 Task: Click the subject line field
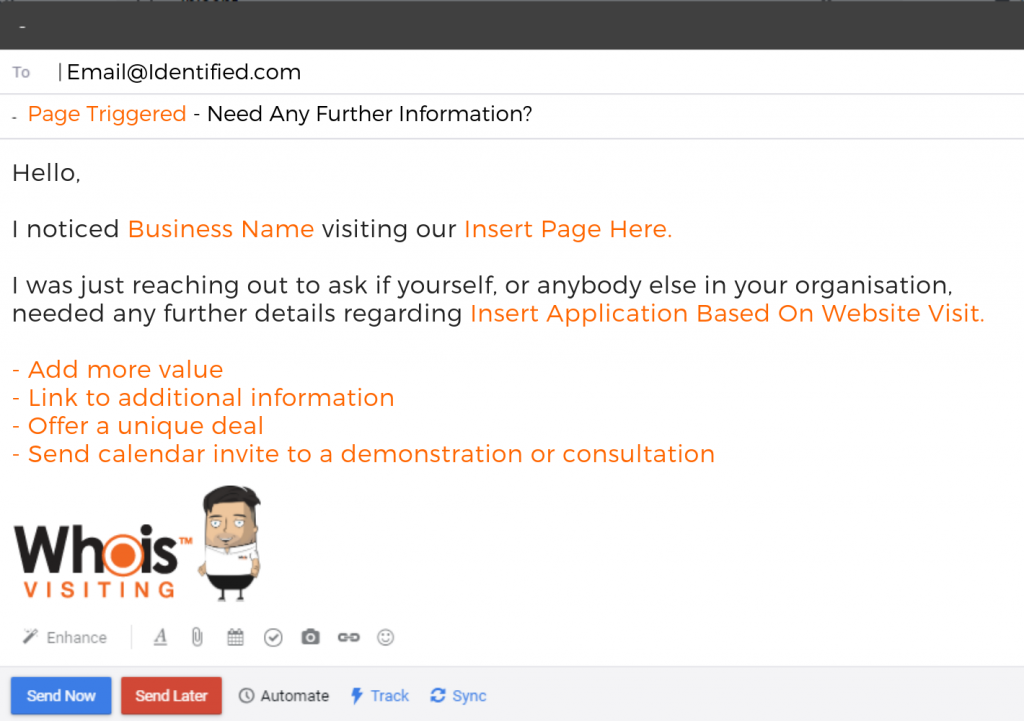(512, 114)
